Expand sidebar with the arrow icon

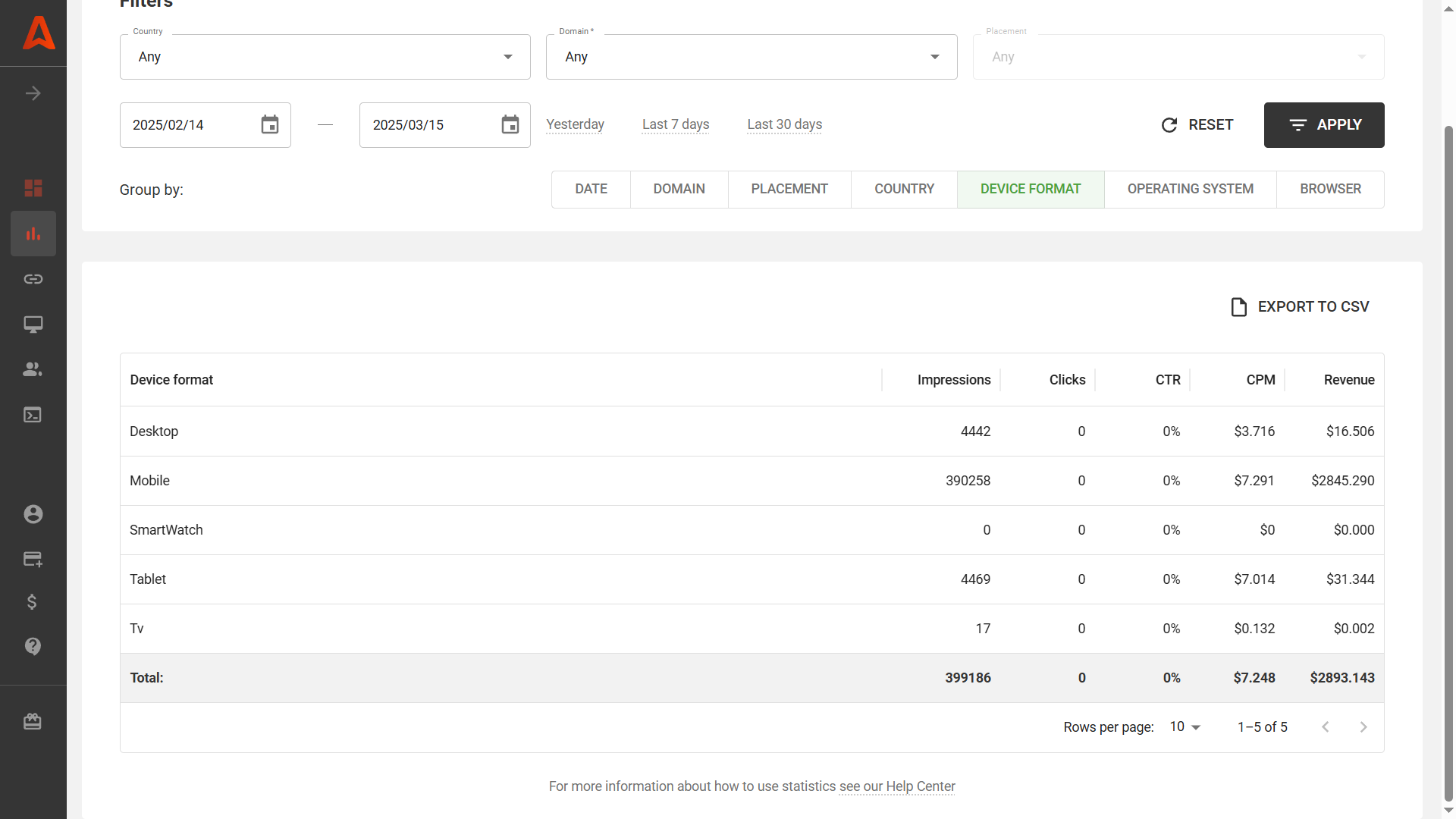(33, 93)
